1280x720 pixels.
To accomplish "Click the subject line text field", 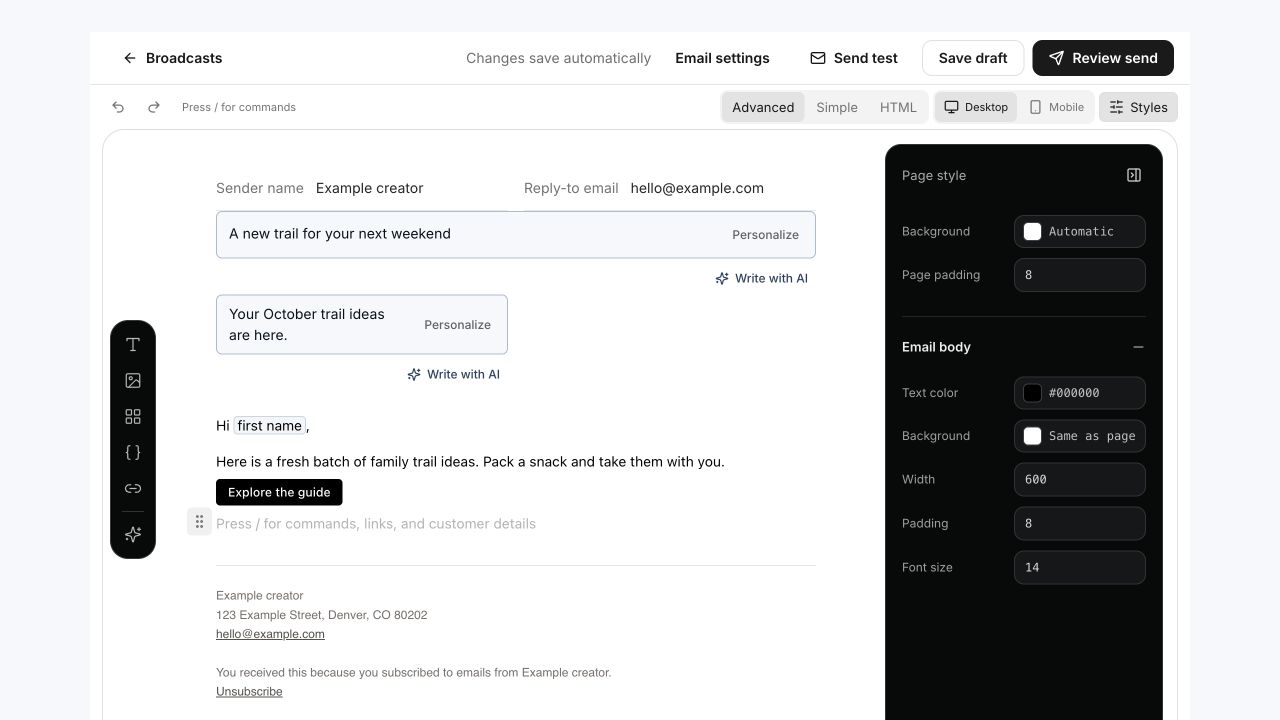I will (516, 234).
